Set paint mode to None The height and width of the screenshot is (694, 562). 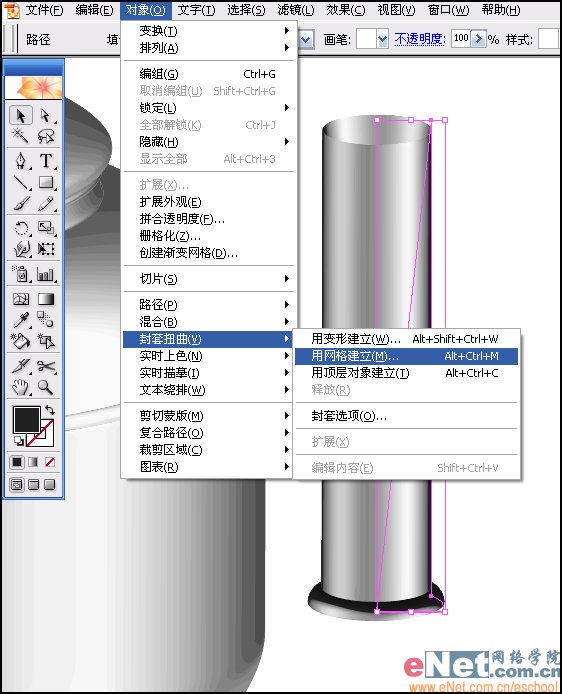[50, 462]
